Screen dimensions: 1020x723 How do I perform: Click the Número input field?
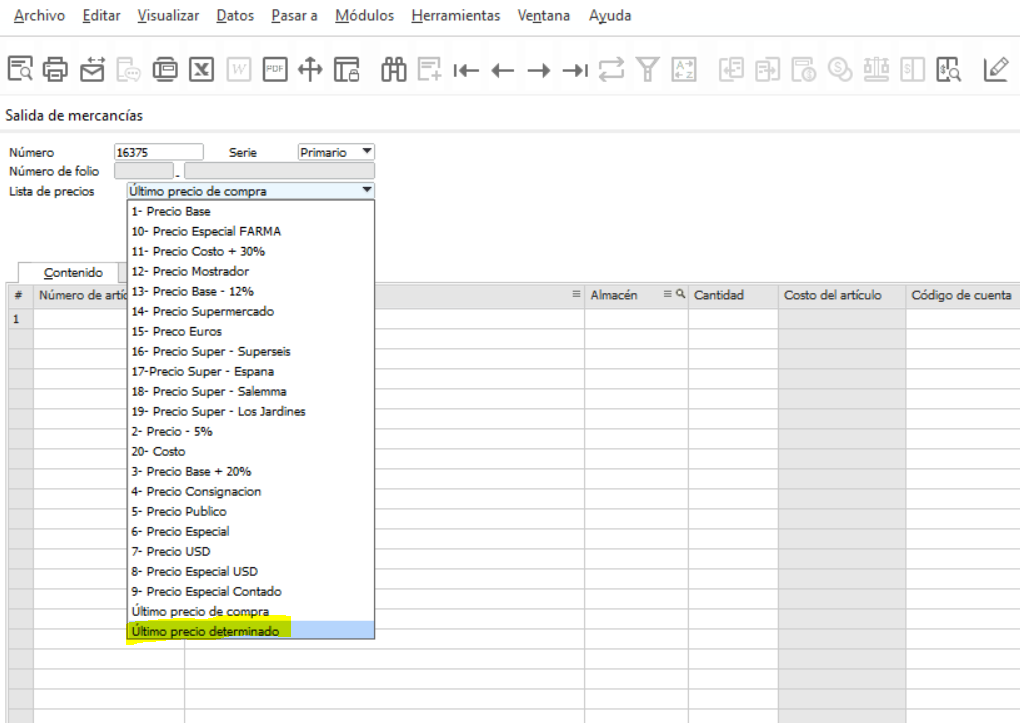tap(158, 153)
